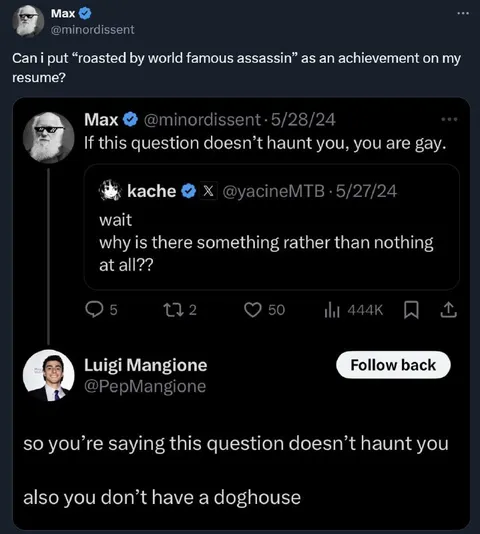Open the quoted tweet's three-dot options menu
The height and width of the screenshot is (534, 480).
click(x=449, y=119)
